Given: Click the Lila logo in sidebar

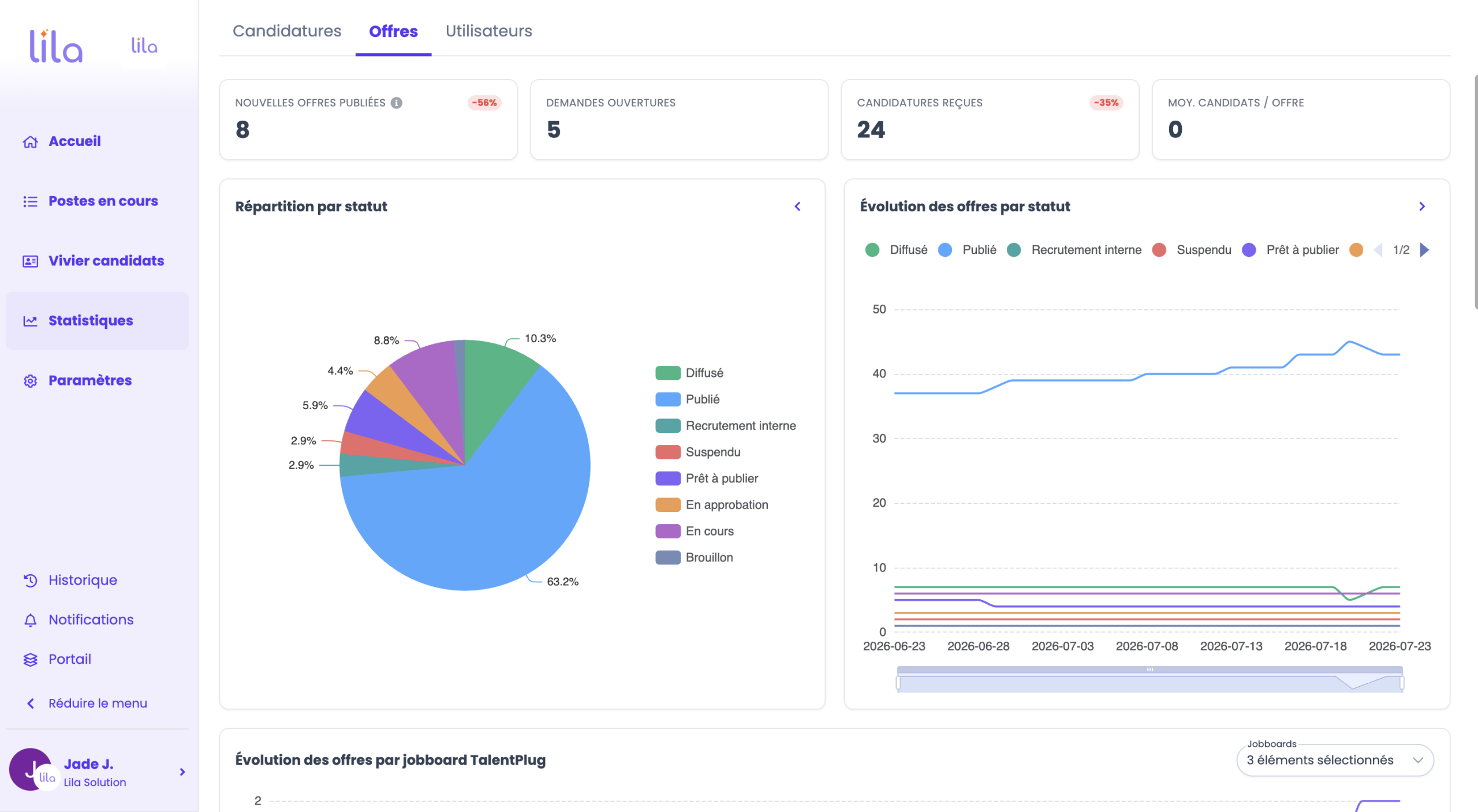Looking at the screenshot, I should point(56,46).
